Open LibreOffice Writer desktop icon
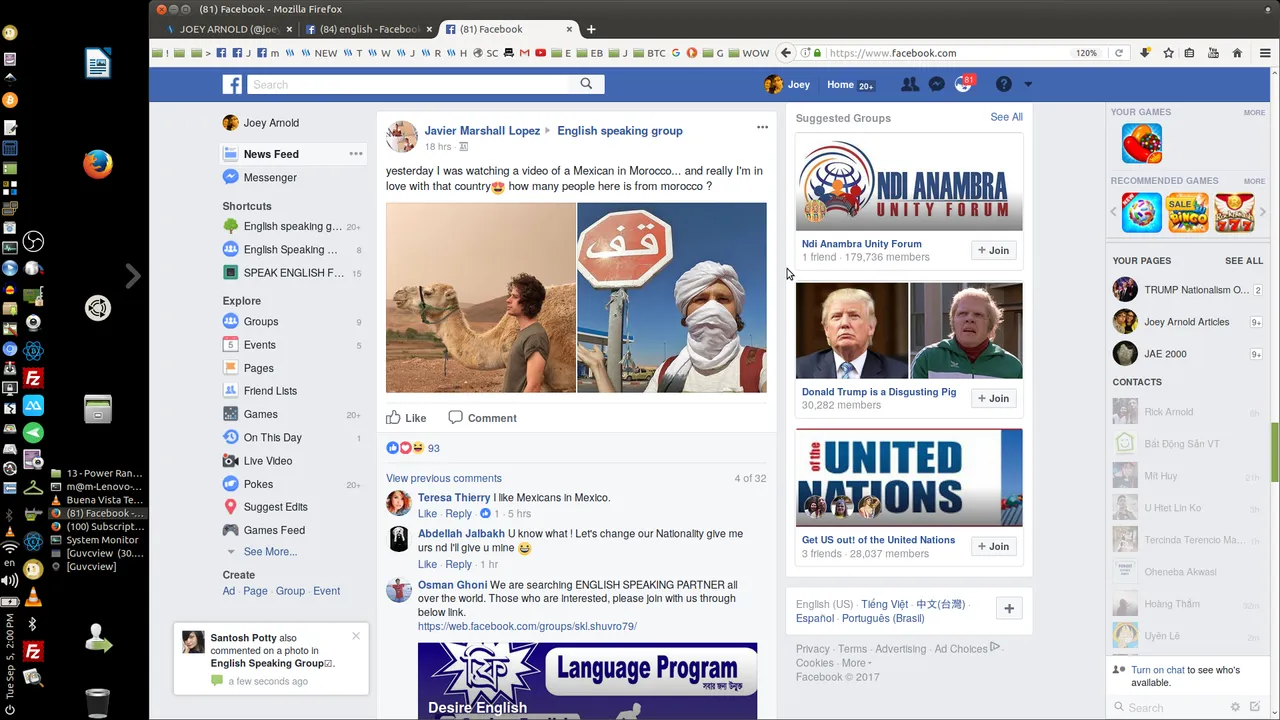The image size is (1280, 720). [x=97, y=64]
